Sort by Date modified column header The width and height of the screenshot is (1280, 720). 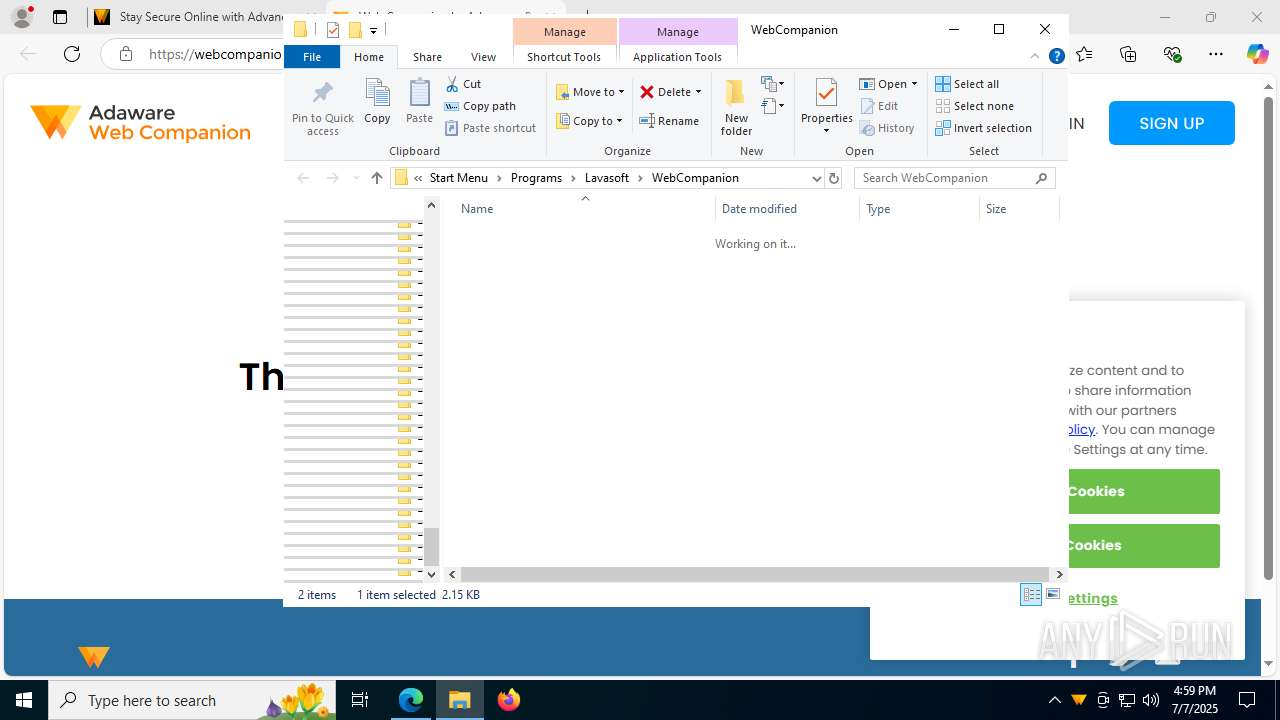coord(787,209)
